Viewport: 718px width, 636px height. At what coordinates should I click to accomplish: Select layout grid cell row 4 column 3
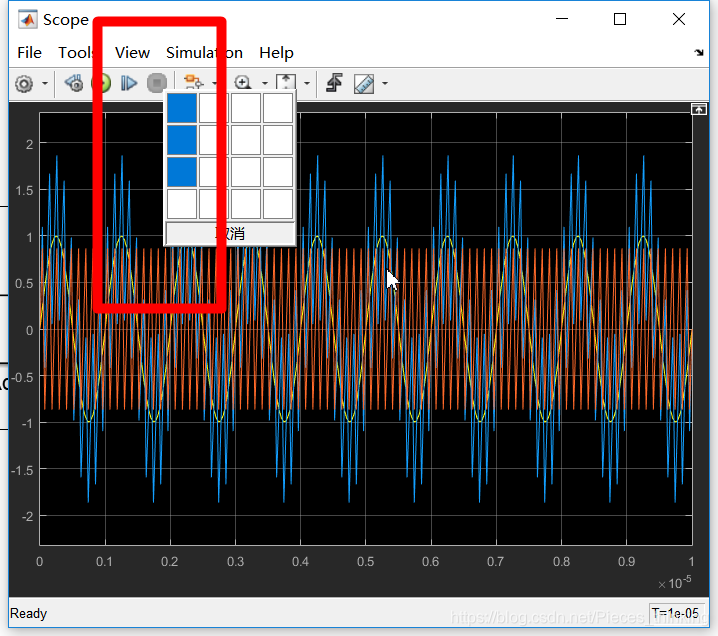coord(246,204)
